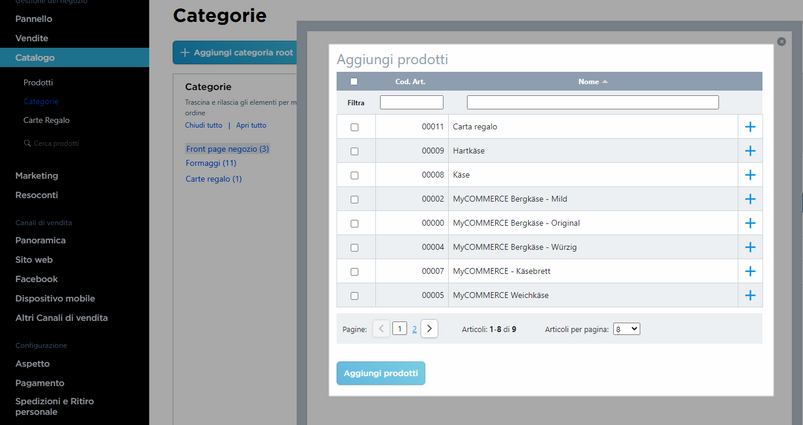Tick checkbox for Bergkäse - Mild
The image size is (803, 425).
coord(354,199)
